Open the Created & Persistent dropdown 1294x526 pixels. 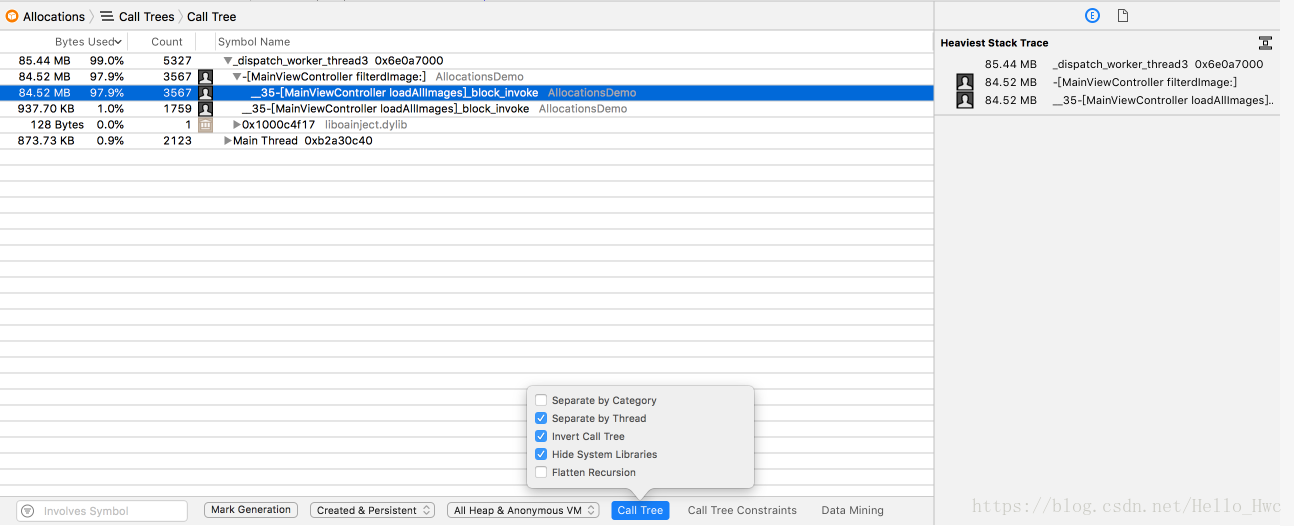372,510
